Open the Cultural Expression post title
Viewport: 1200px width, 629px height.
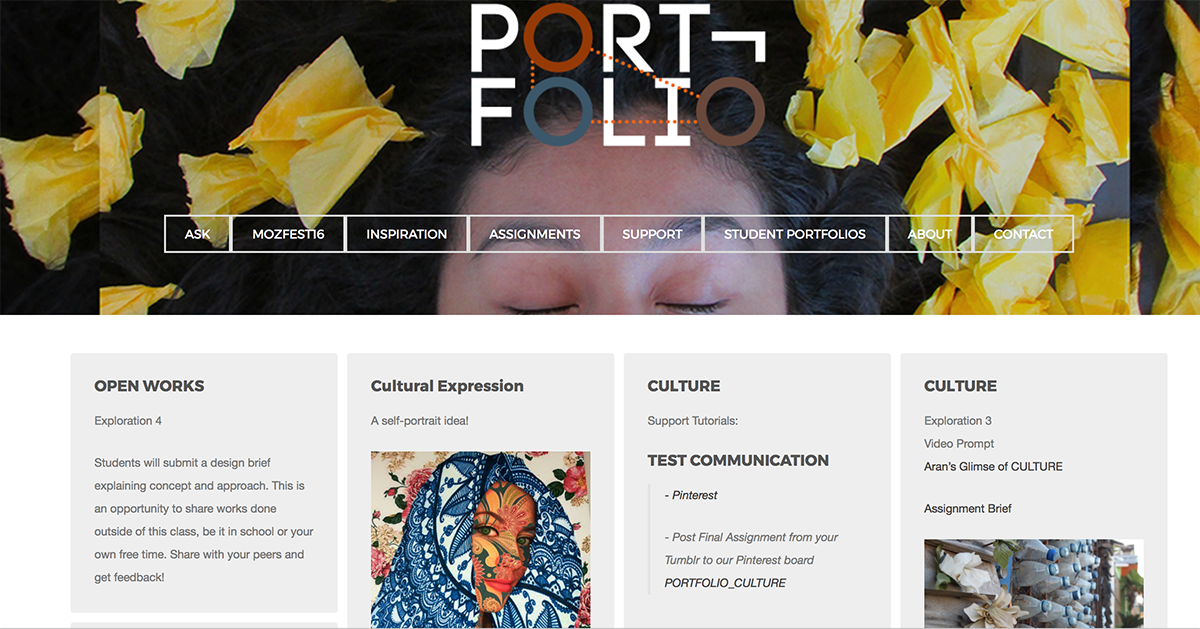(x=447, y=386)
